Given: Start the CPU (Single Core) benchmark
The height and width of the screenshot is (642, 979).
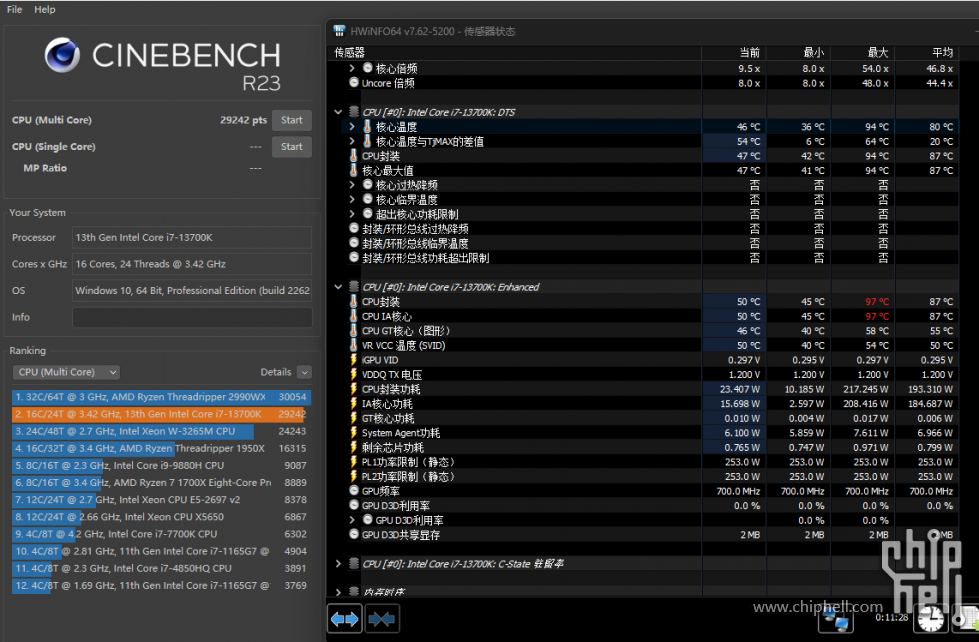Looking at the screenshot, I should tap(292, 147).
